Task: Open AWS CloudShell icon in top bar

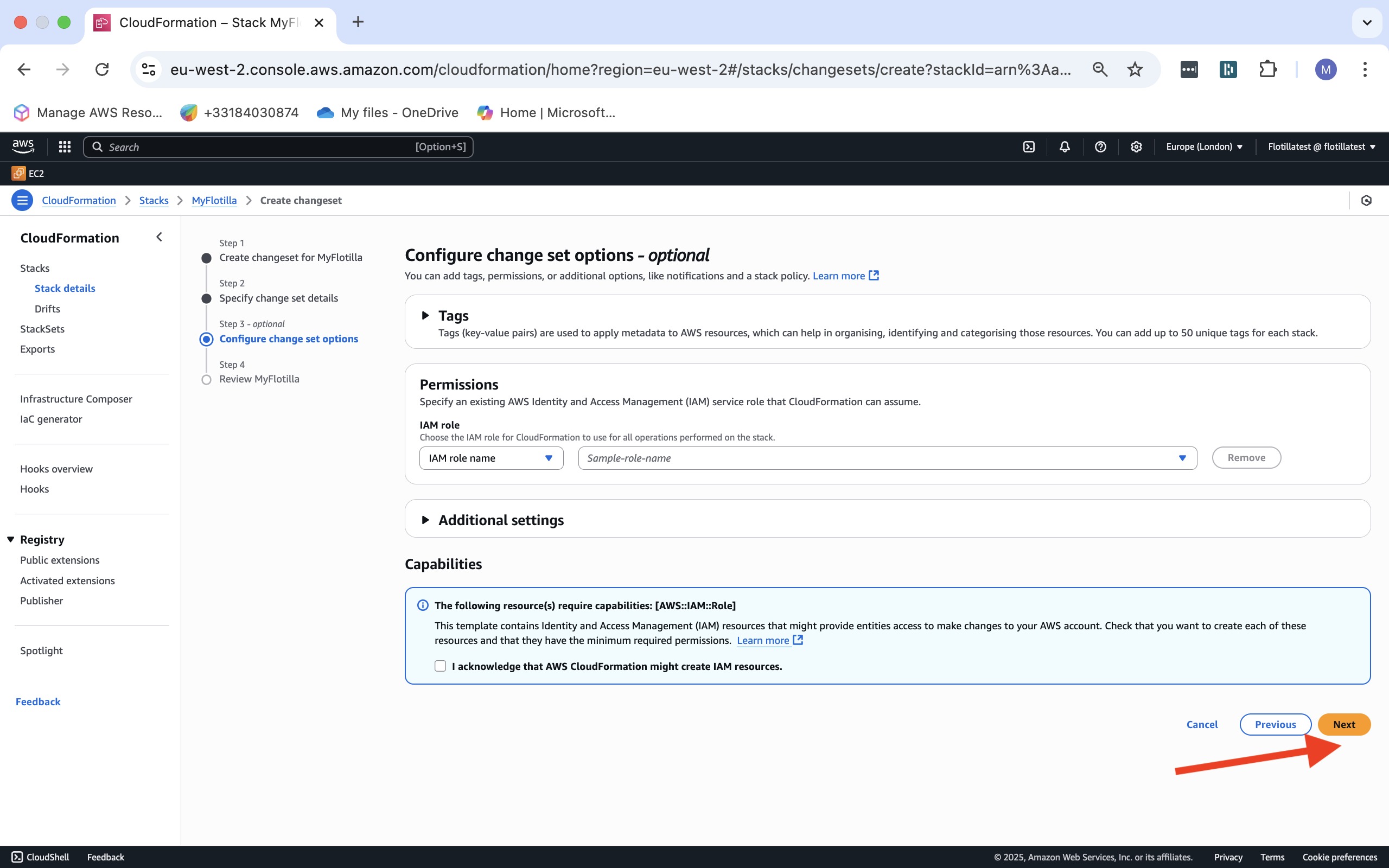Action: (x=1029, y=147)
